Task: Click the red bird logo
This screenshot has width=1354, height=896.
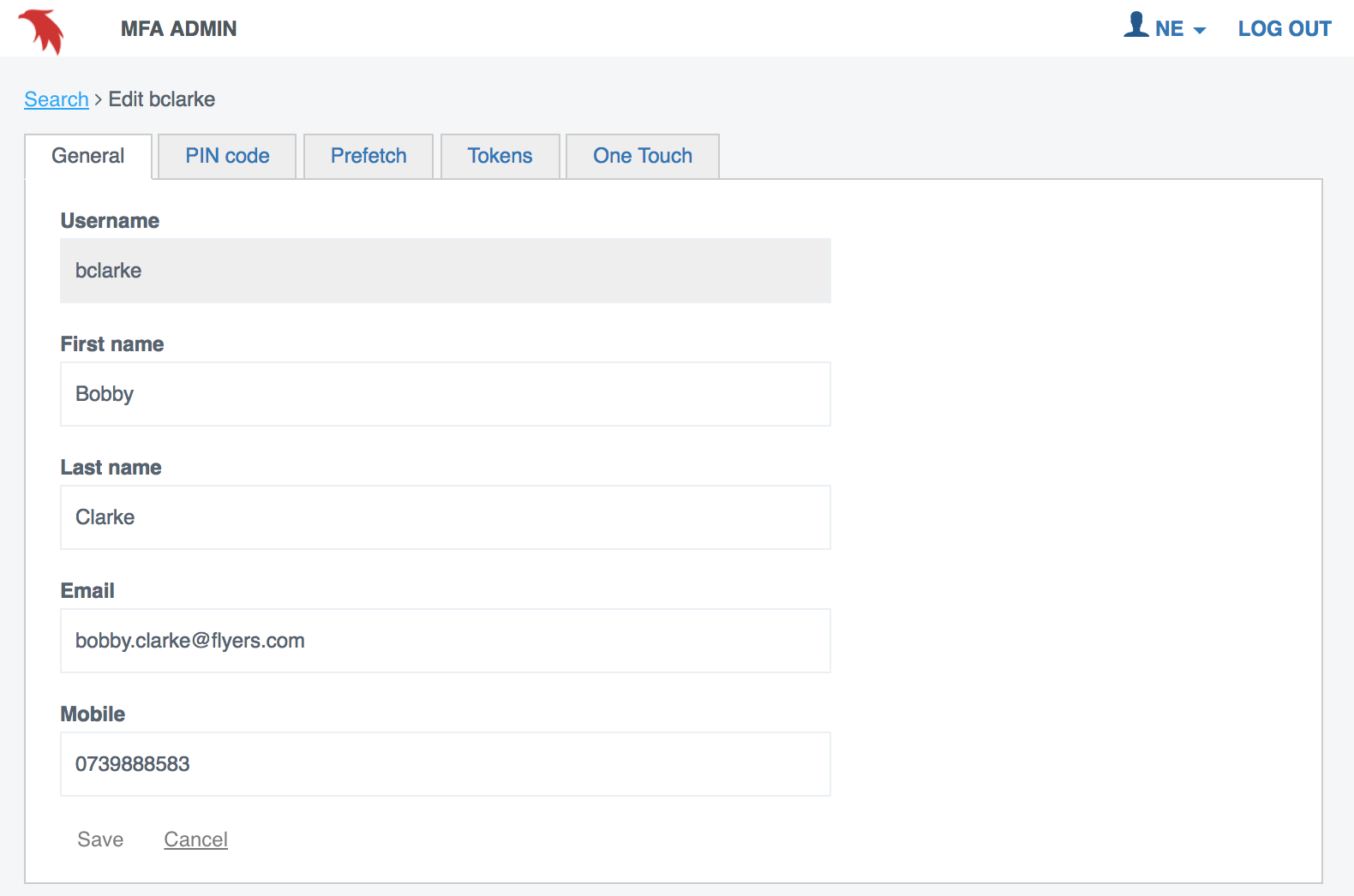Action: click(41, 31)
